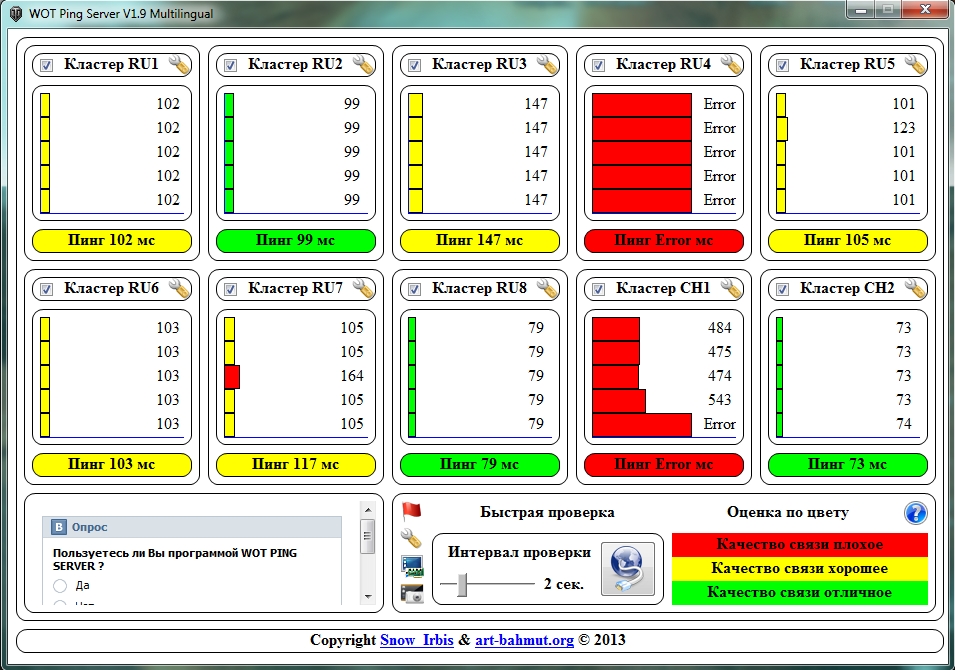Click the poll panel scrollbar thumb
Viewport: 955px width, 670px height.
click(x=367, y=536)
